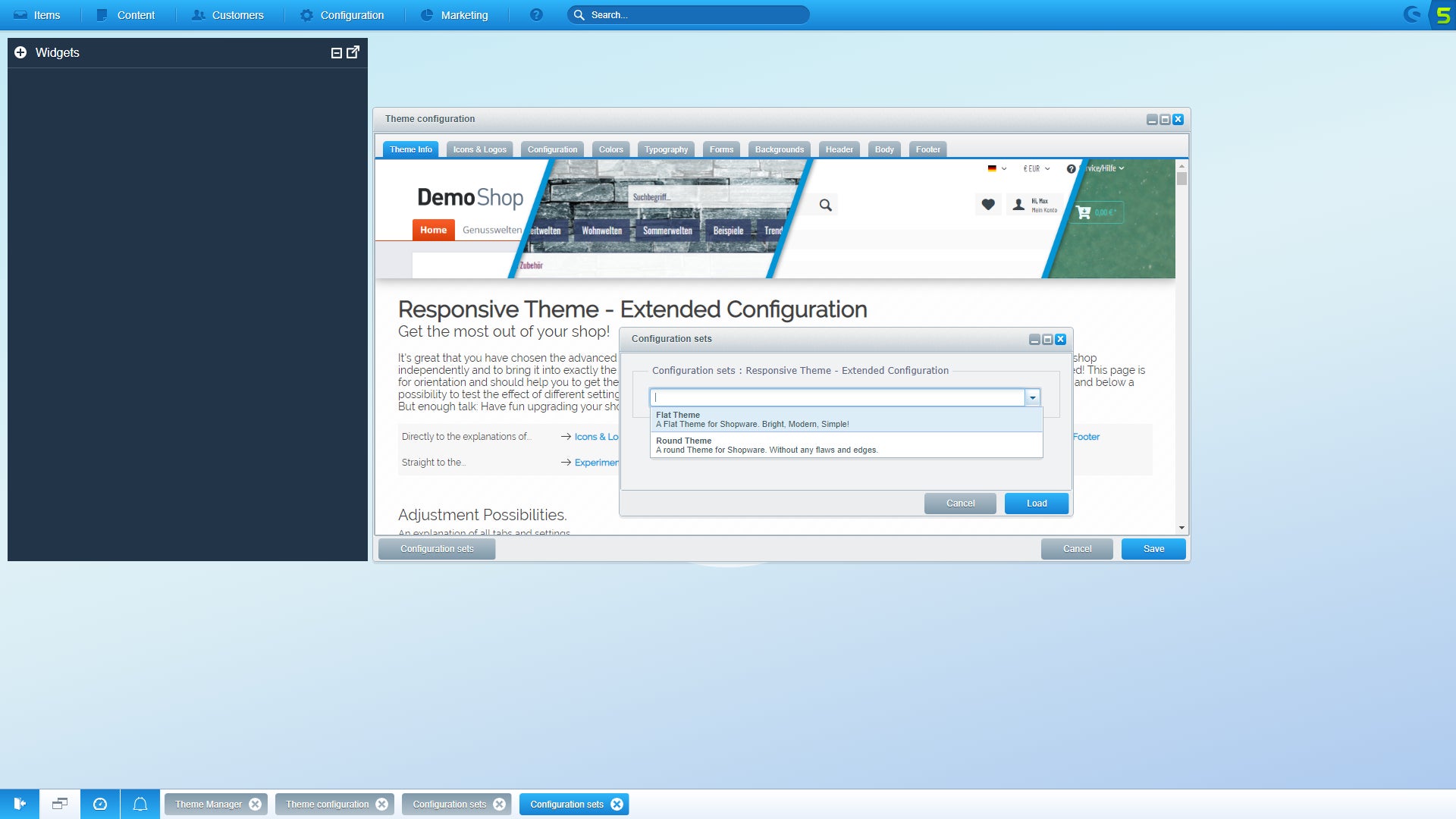Click the top search field
Viewport: 1456px width, 819px height.
[689, 15]
